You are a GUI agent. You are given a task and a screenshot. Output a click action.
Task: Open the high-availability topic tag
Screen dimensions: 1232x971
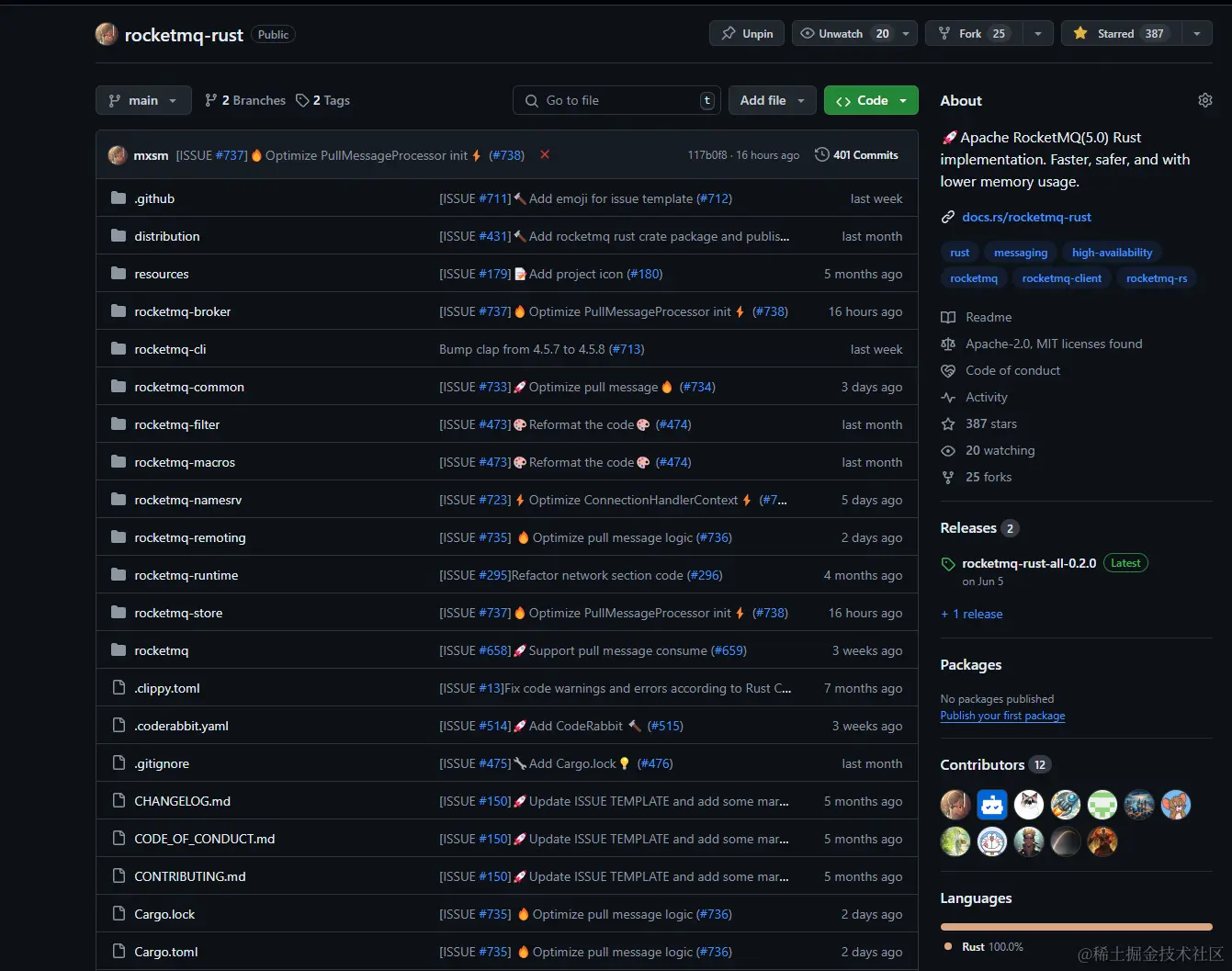coord(1112,253)
